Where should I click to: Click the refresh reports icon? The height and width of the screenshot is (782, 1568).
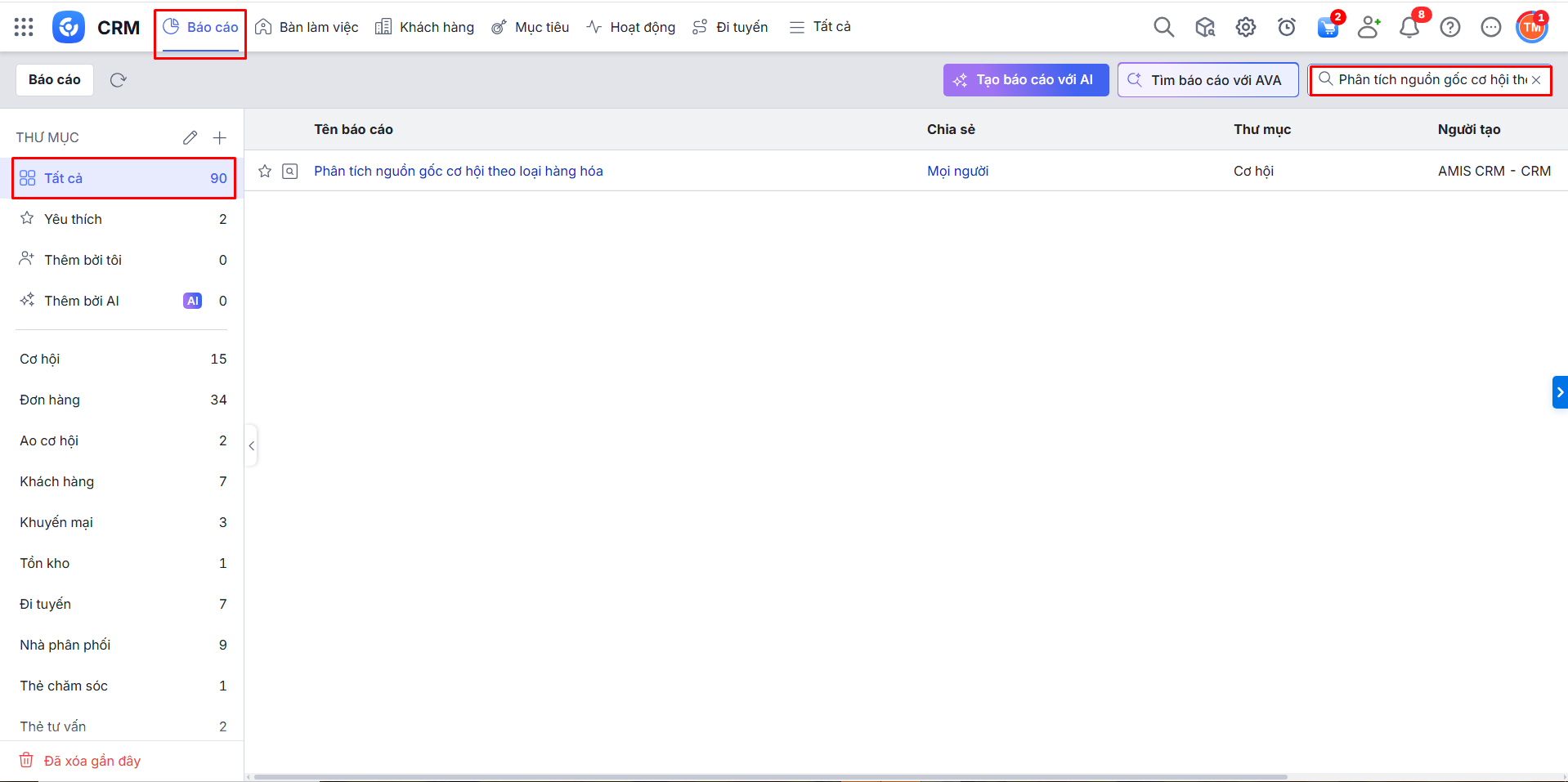(x=119, y=80)
